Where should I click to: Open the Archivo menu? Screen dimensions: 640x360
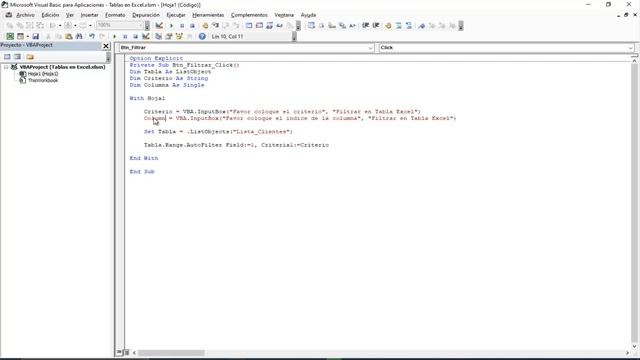(x=25, y=15)
